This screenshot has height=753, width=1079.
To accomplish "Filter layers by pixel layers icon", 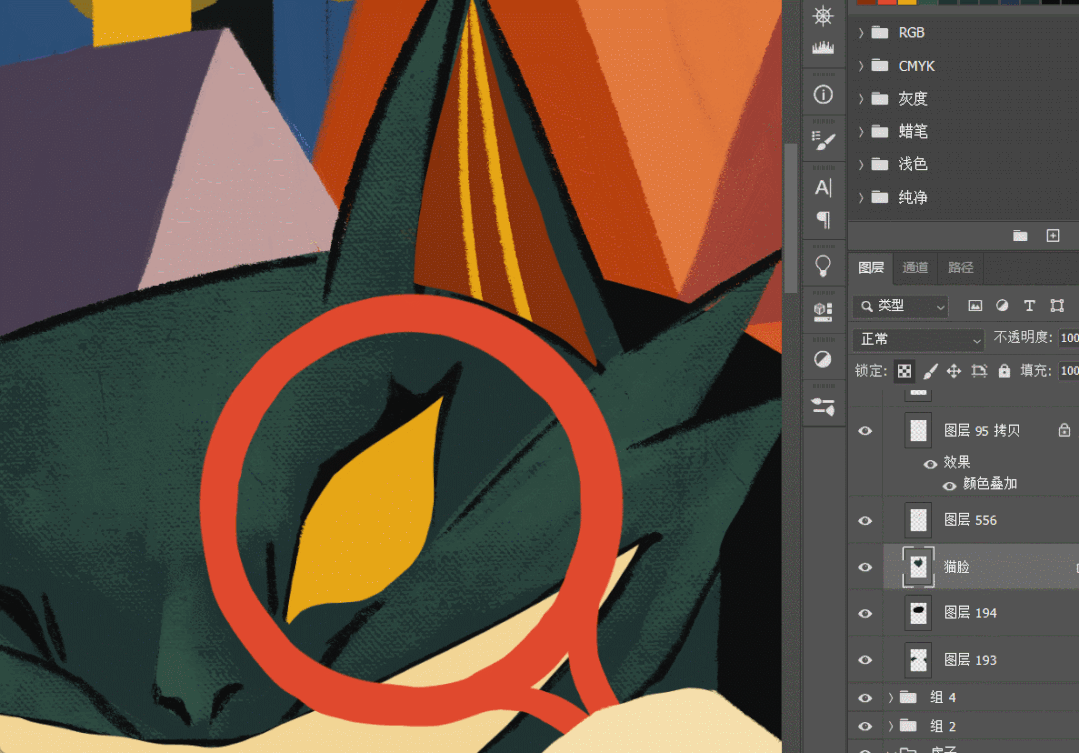I will pyautogui.click(x=975, y=306).
